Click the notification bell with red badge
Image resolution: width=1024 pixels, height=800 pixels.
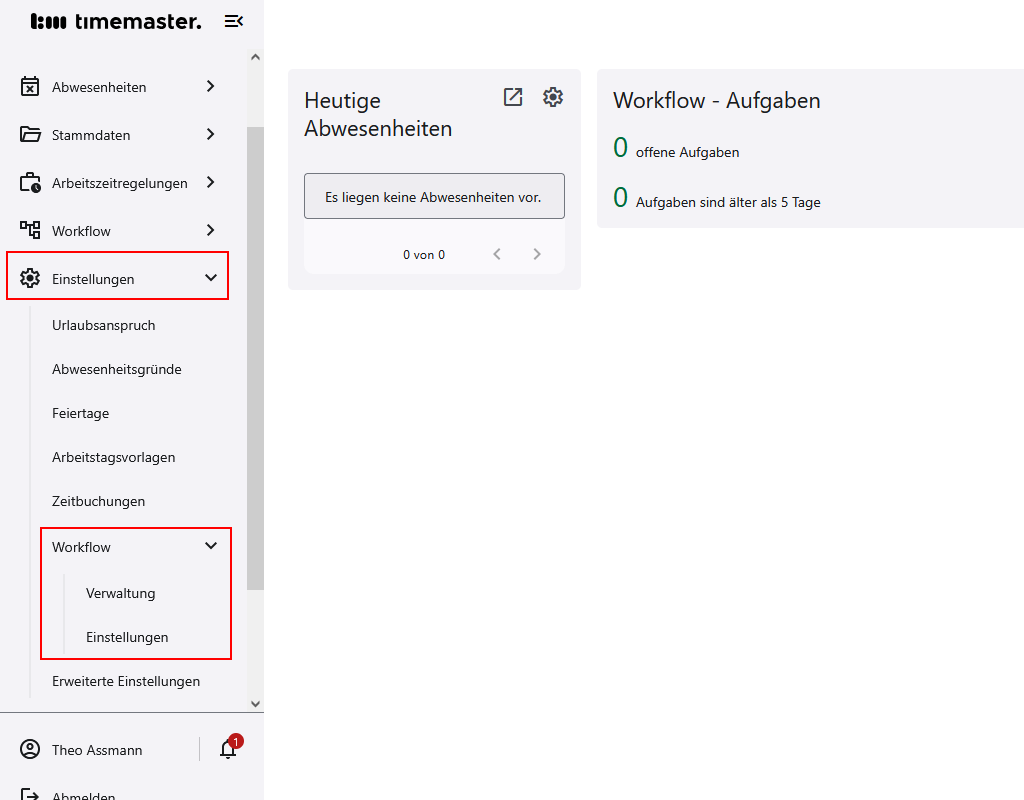point(227,750)
